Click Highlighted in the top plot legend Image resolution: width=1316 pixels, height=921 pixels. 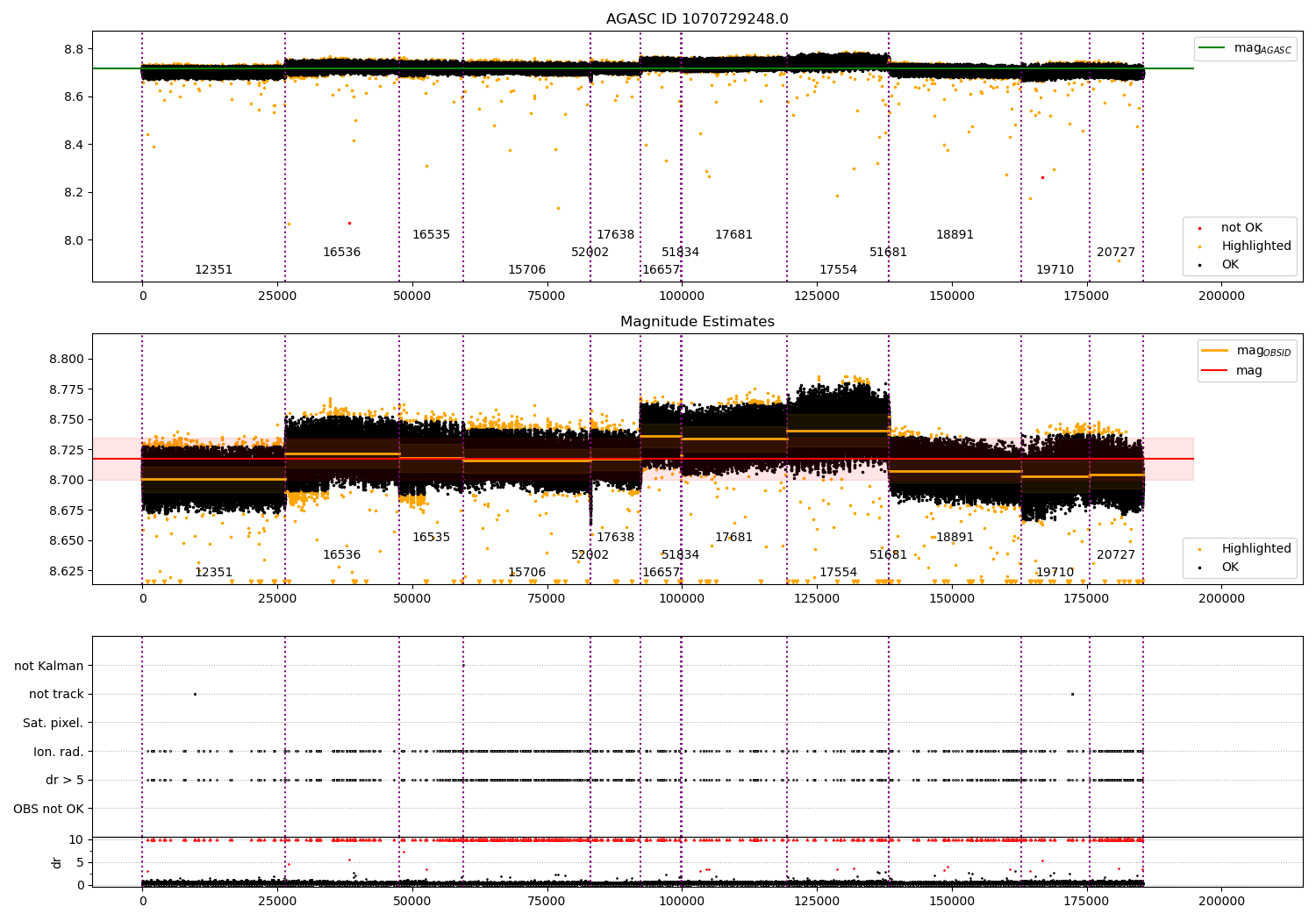1246,246
